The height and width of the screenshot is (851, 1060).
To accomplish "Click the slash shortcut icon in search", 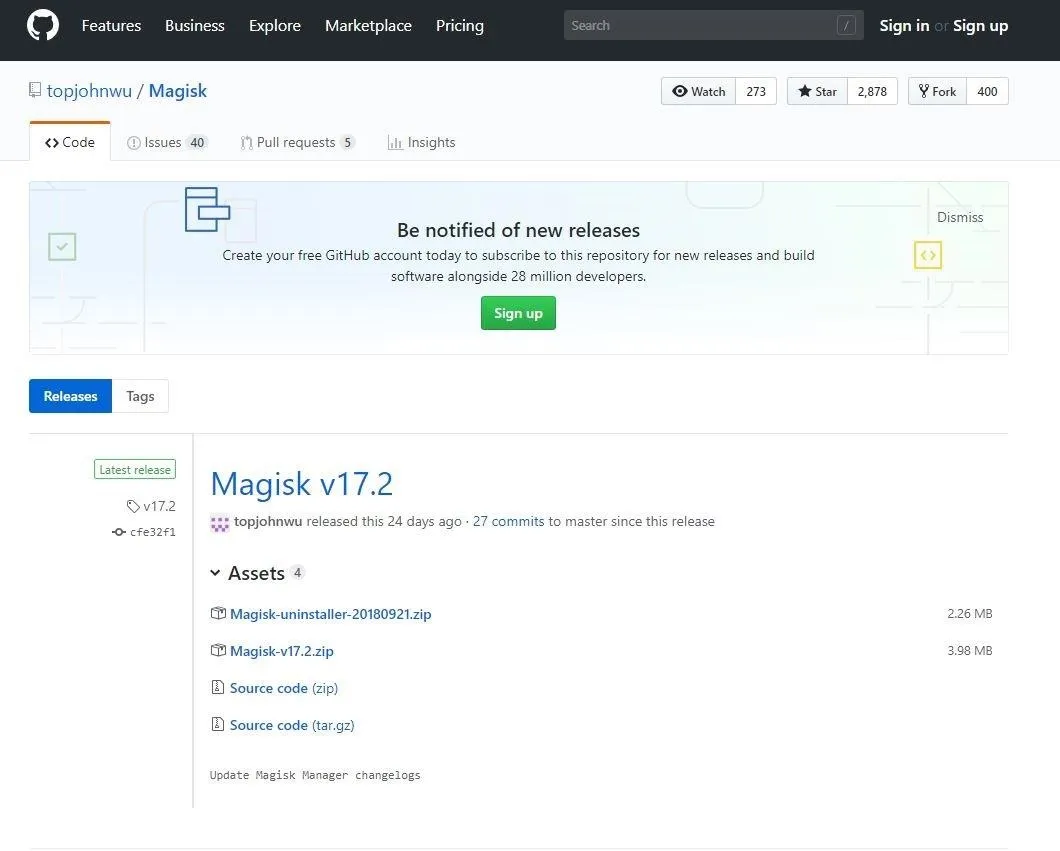I will click(846, 26).
